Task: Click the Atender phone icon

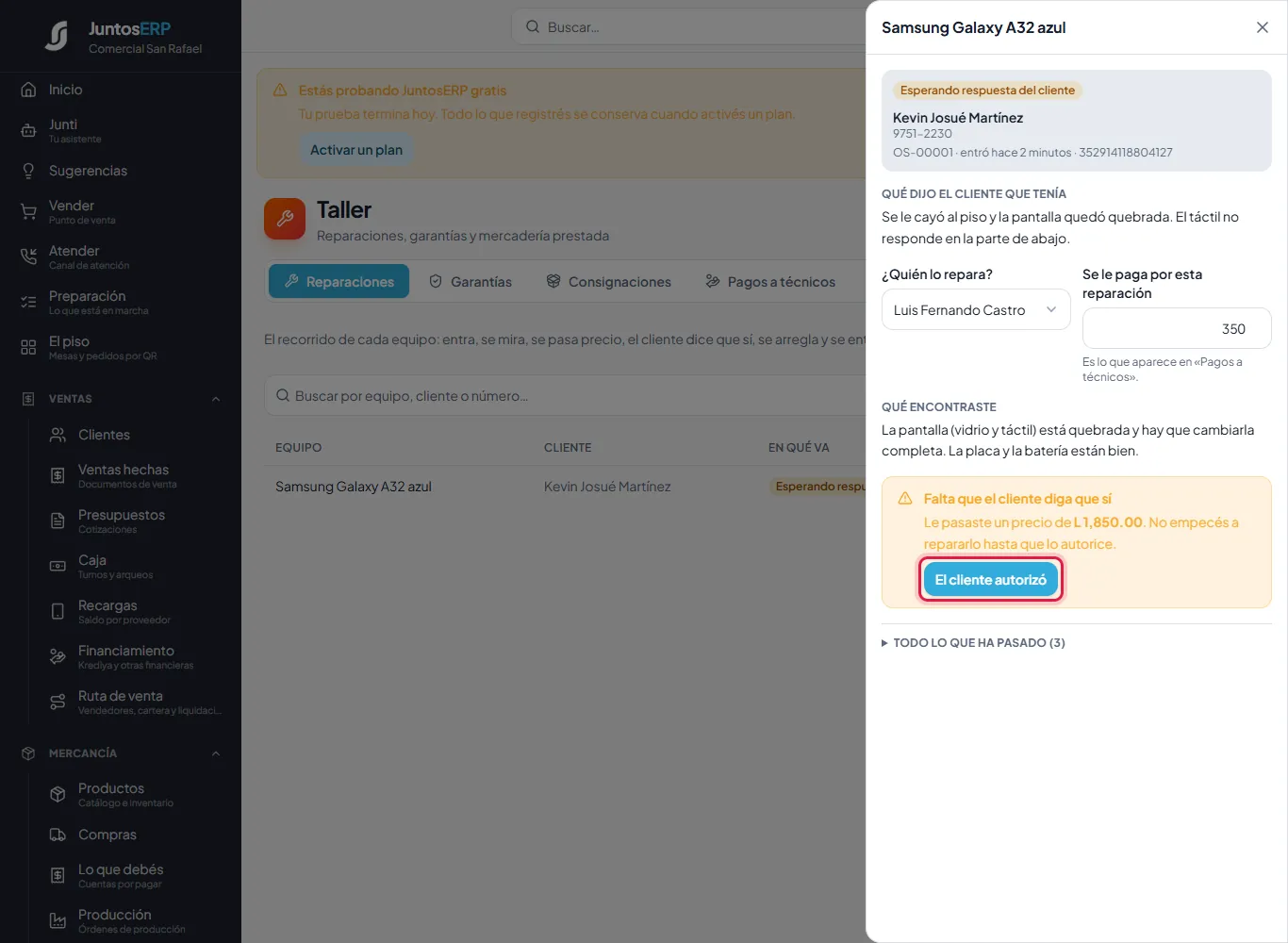Action: pyautogui.click(x=28, y=257)
